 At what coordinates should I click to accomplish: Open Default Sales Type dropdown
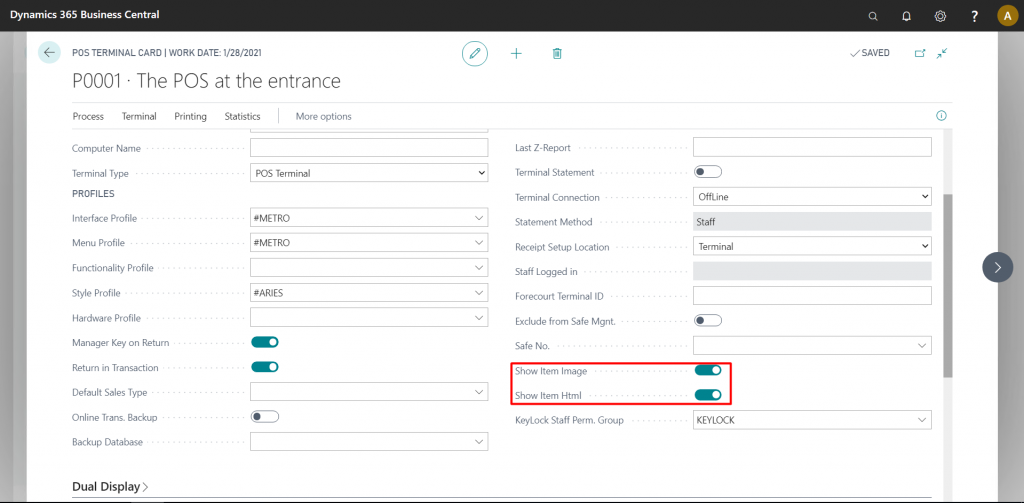click(x=479, y=392)
